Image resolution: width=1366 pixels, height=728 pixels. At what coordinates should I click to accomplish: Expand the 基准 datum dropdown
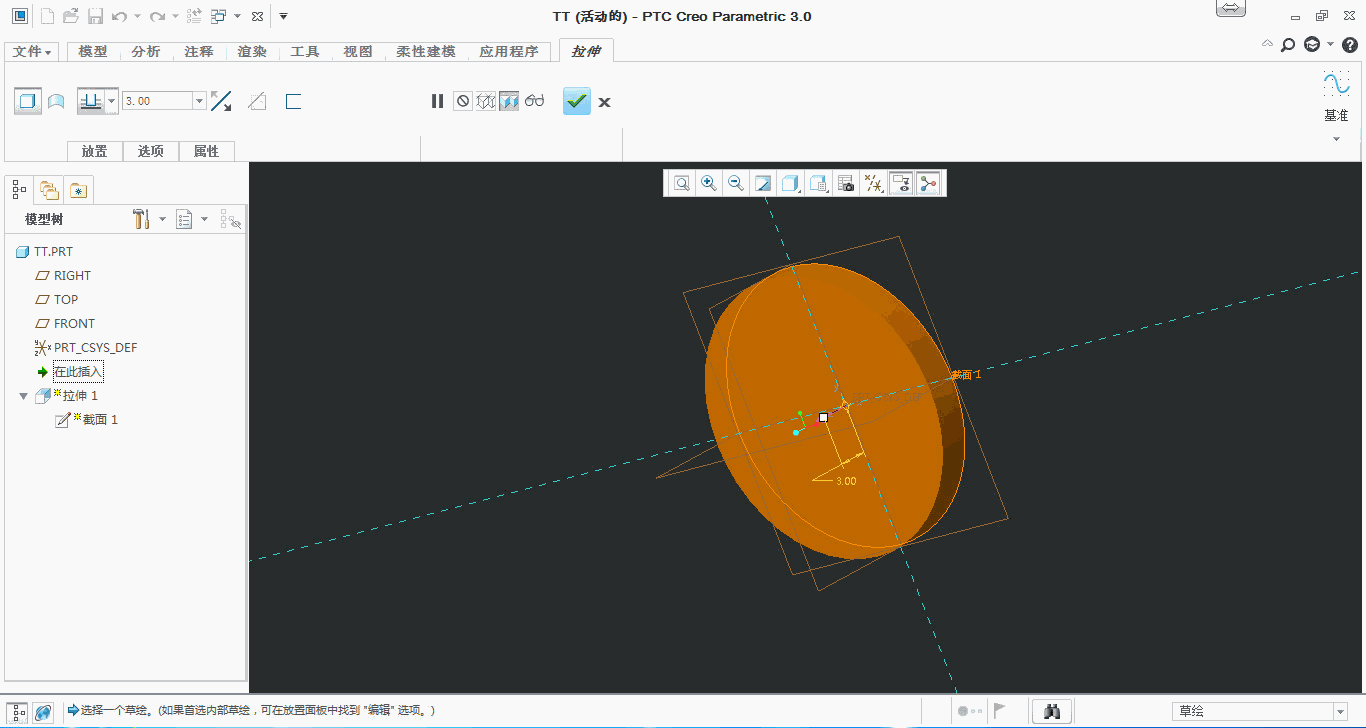(x=1336, y=139)
